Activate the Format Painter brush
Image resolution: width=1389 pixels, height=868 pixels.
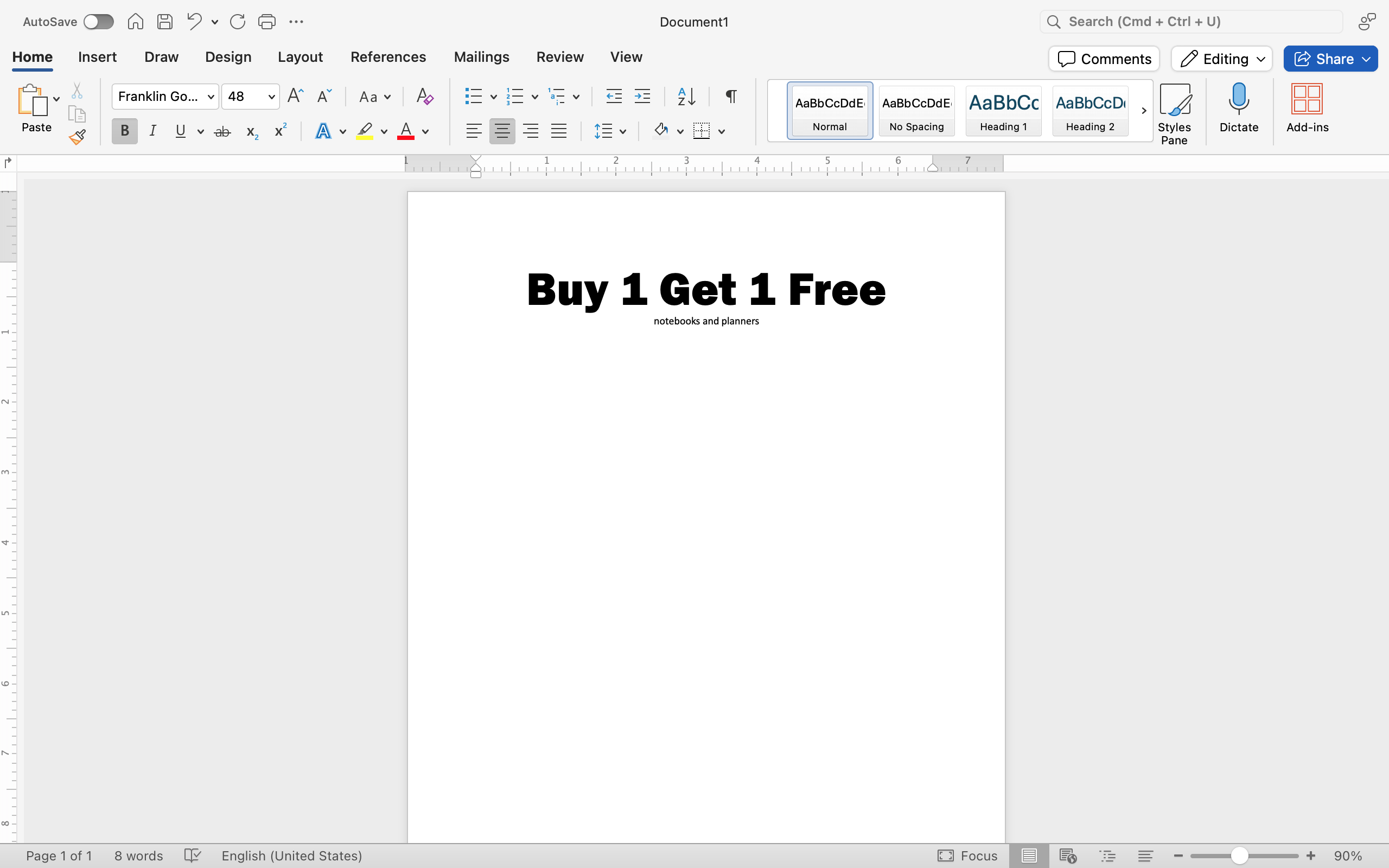(x=77, y=137)
